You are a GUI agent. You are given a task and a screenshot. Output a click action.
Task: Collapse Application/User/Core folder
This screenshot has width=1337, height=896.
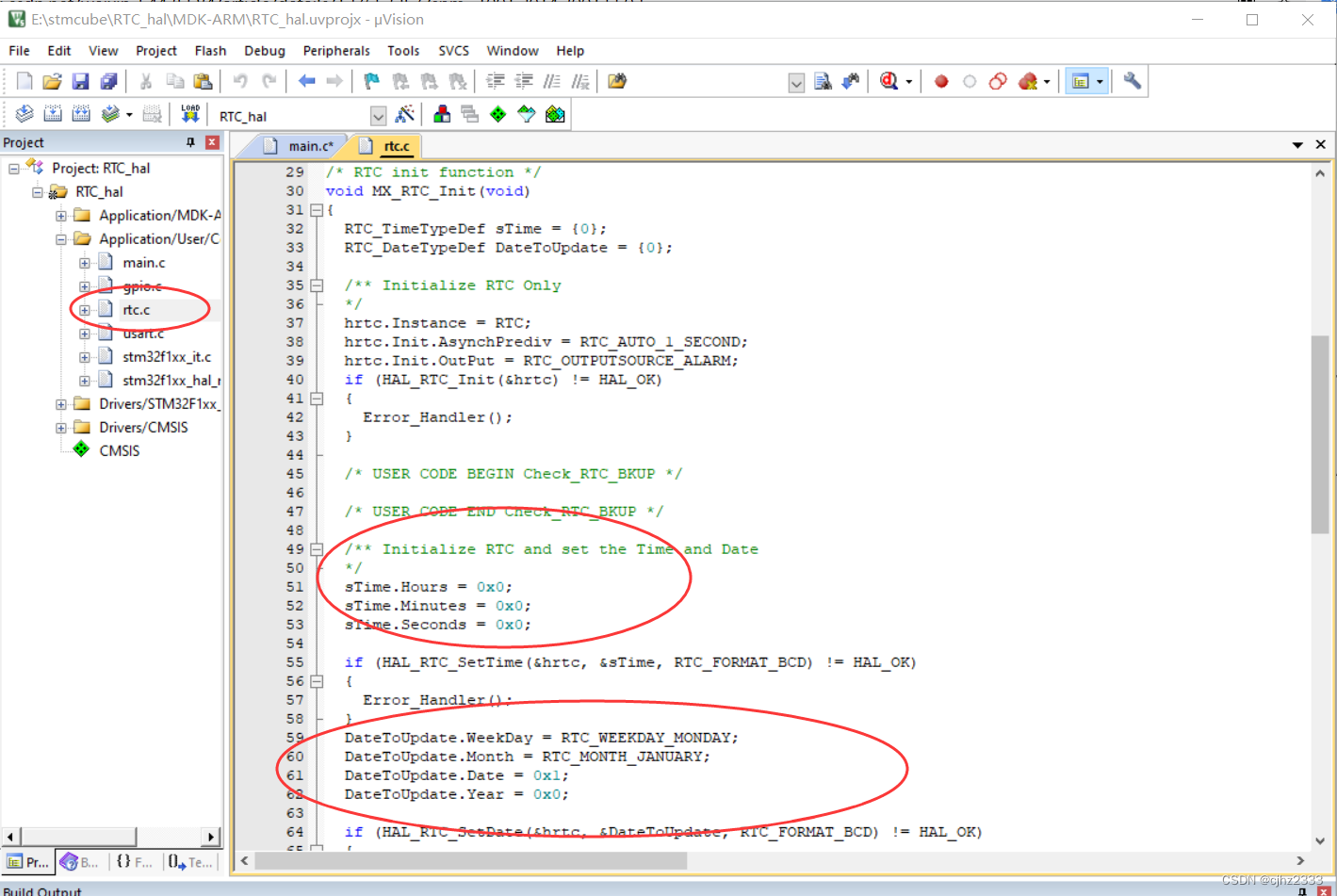(61, 239)
